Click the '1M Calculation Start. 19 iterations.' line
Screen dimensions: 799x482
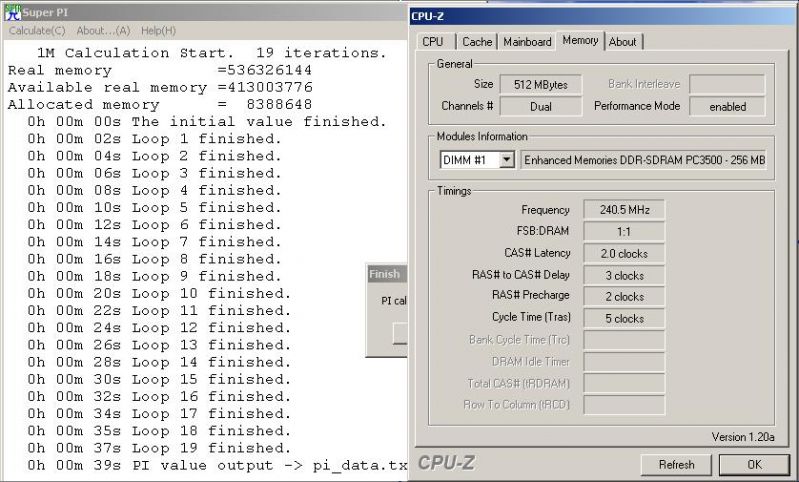pos(211,53)
